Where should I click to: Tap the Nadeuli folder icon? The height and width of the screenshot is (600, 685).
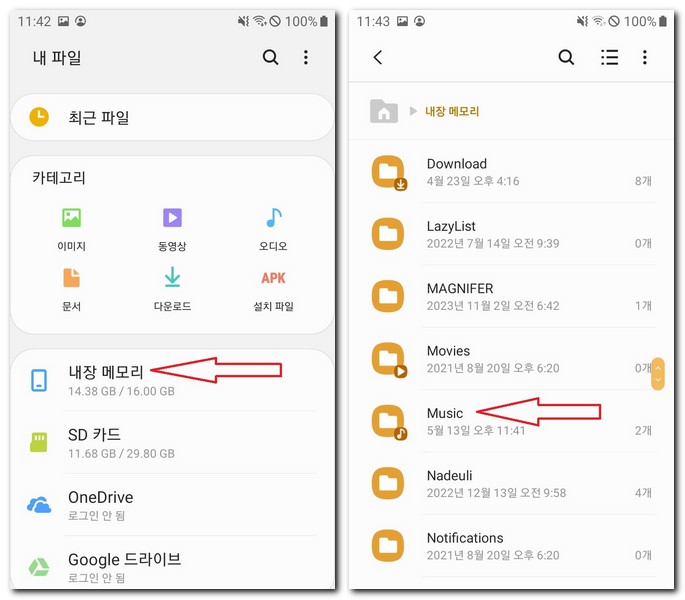click(387, 483)
